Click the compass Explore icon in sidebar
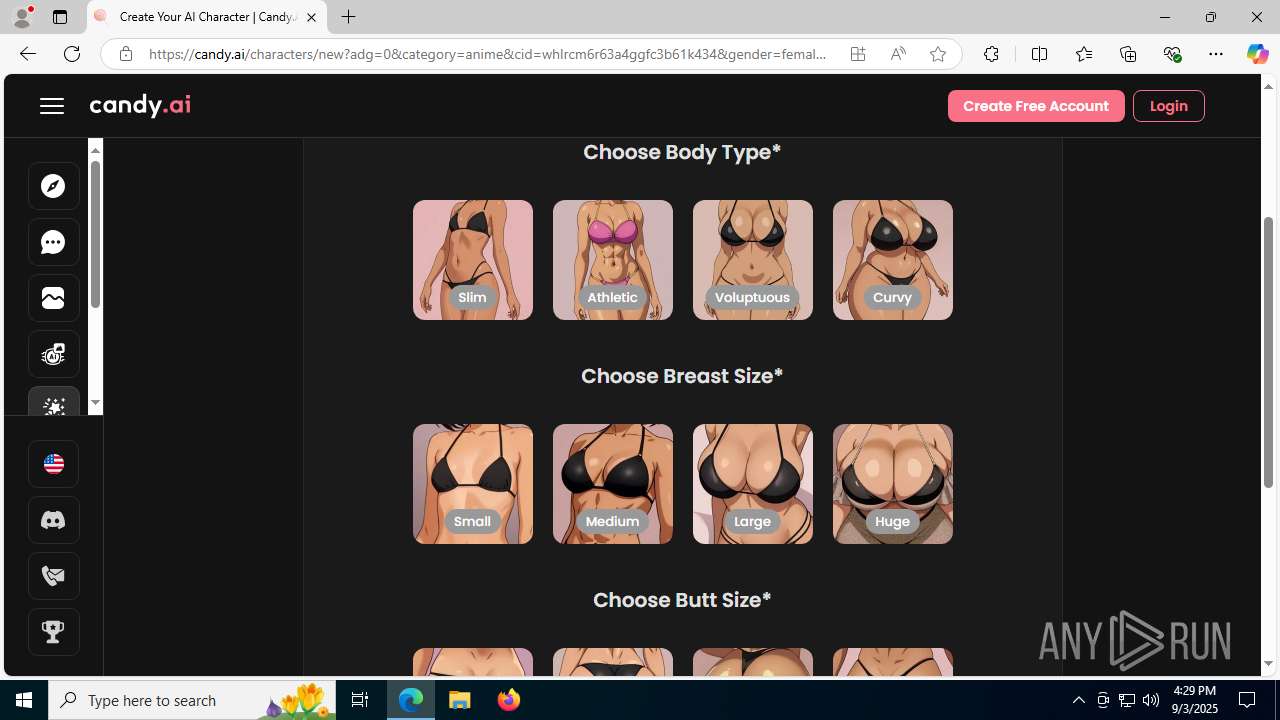Screen dimensions: 1280x720 (54, 186)
